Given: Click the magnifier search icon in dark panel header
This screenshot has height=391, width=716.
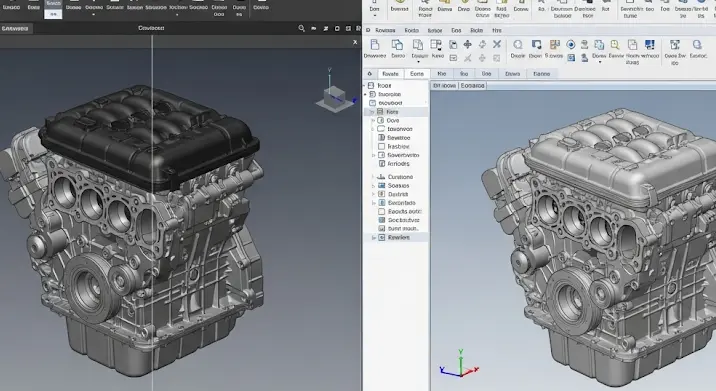Looking at the screenshot, I should (301, 28).
